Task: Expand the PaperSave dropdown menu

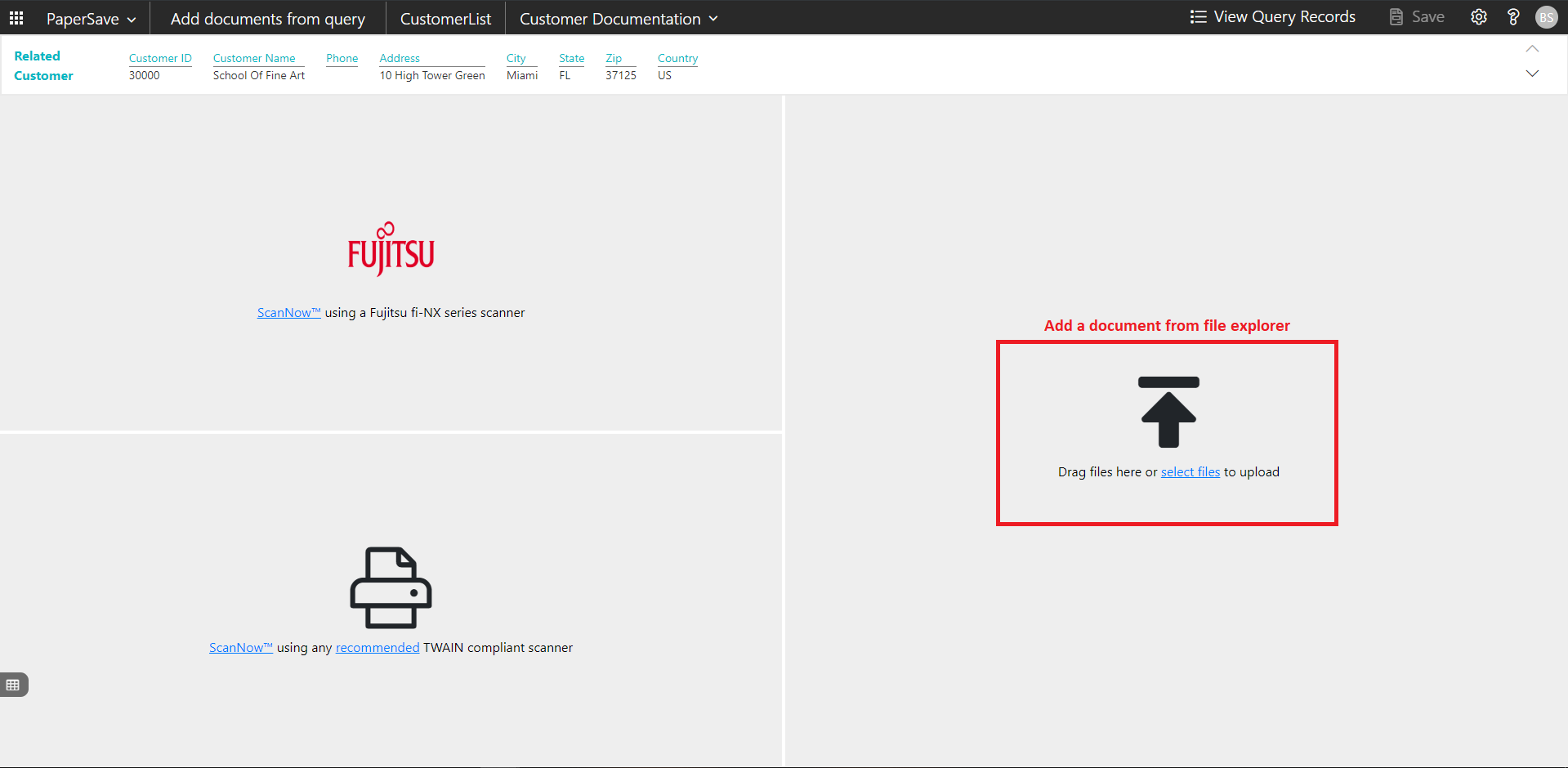Action: click(x=91, y=19)
